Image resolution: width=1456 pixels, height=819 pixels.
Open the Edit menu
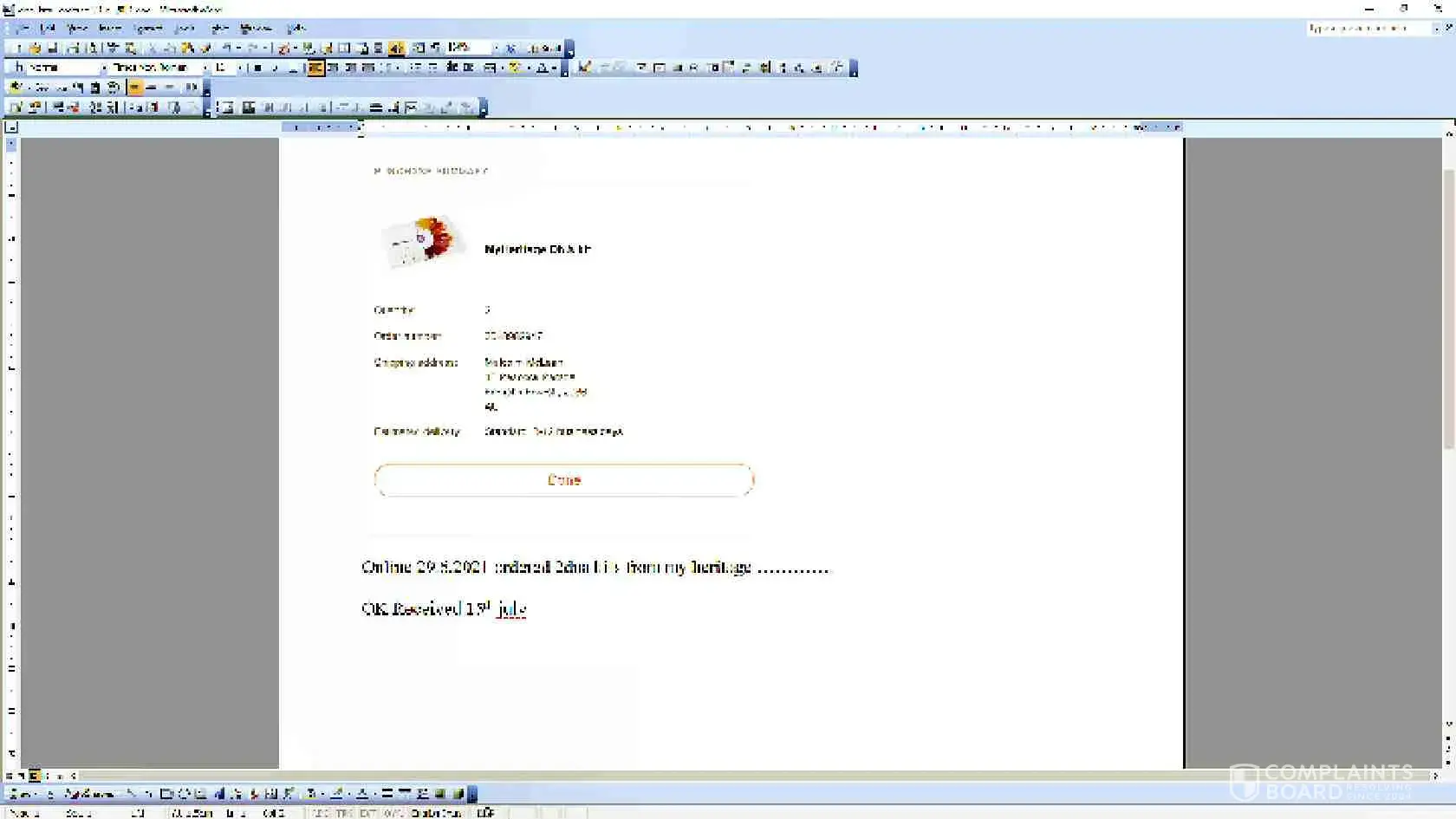[x=47, y=29]
